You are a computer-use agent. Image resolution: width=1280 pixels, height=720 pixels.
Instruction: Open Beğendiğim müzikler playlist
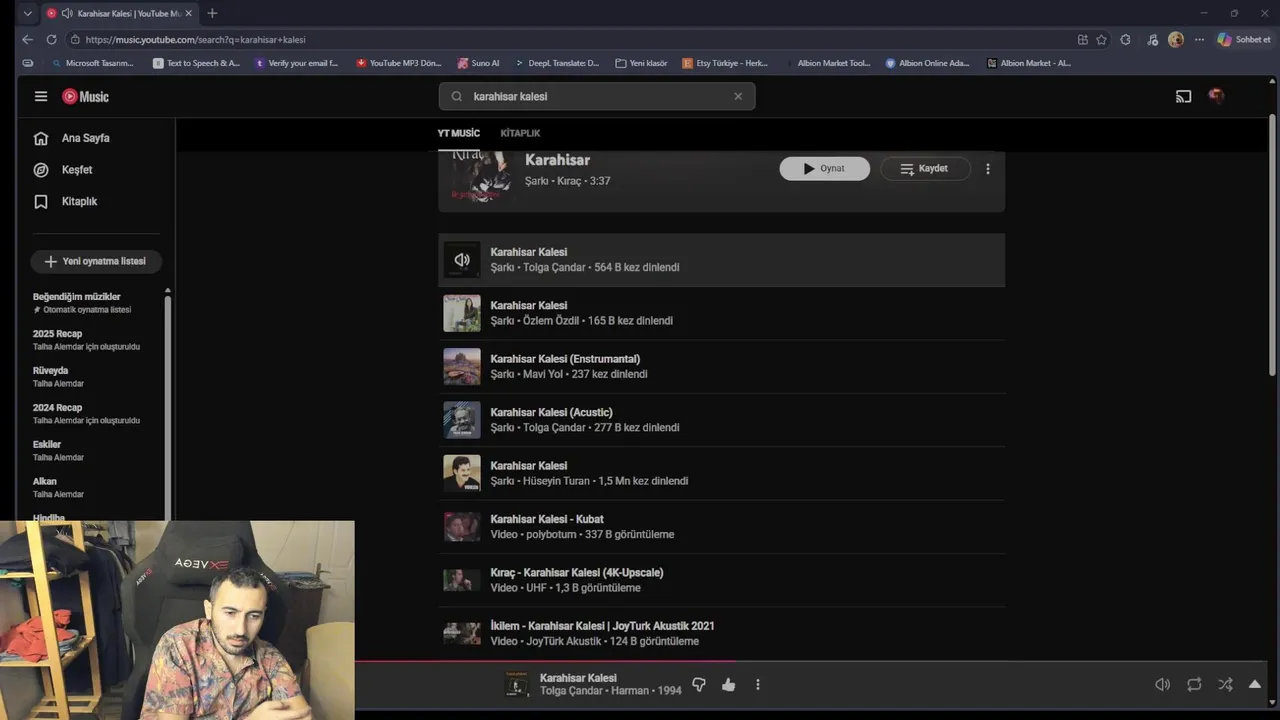click(96, 302)
